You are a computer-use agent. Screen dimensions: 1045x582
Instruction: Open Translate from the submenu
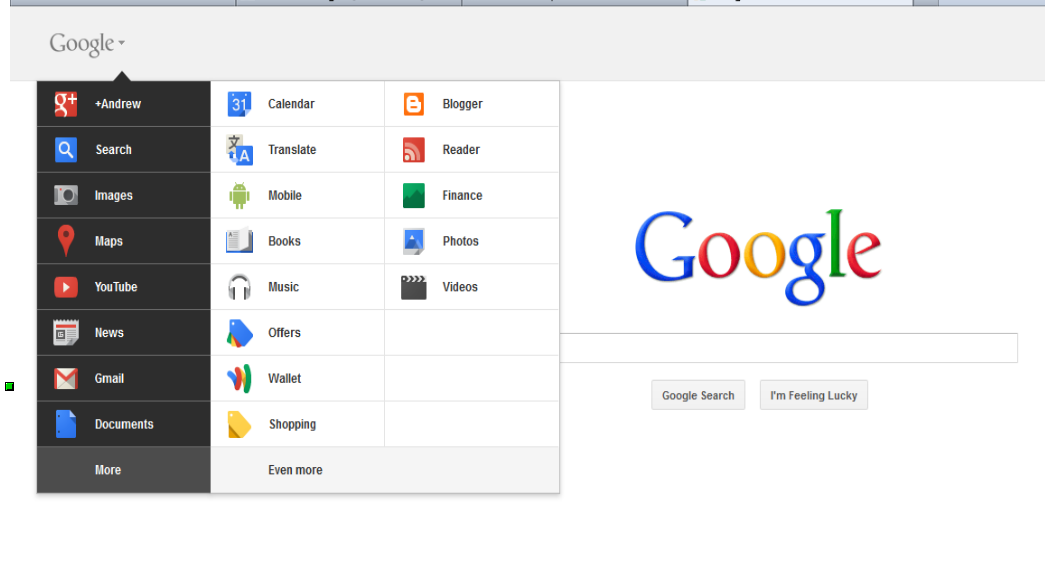(297, 149)
